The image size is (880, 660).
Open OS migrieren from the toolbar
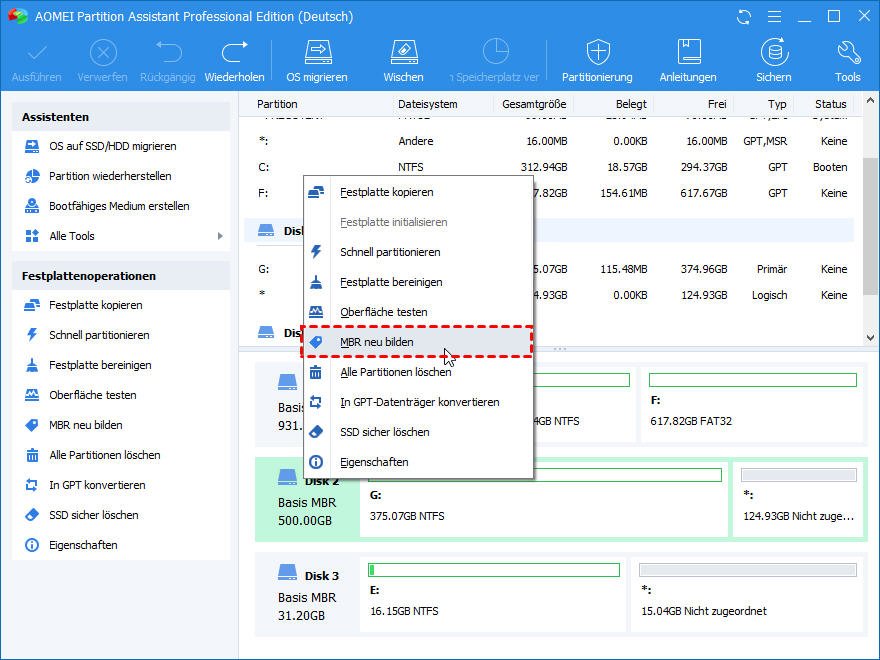[317, 61]
